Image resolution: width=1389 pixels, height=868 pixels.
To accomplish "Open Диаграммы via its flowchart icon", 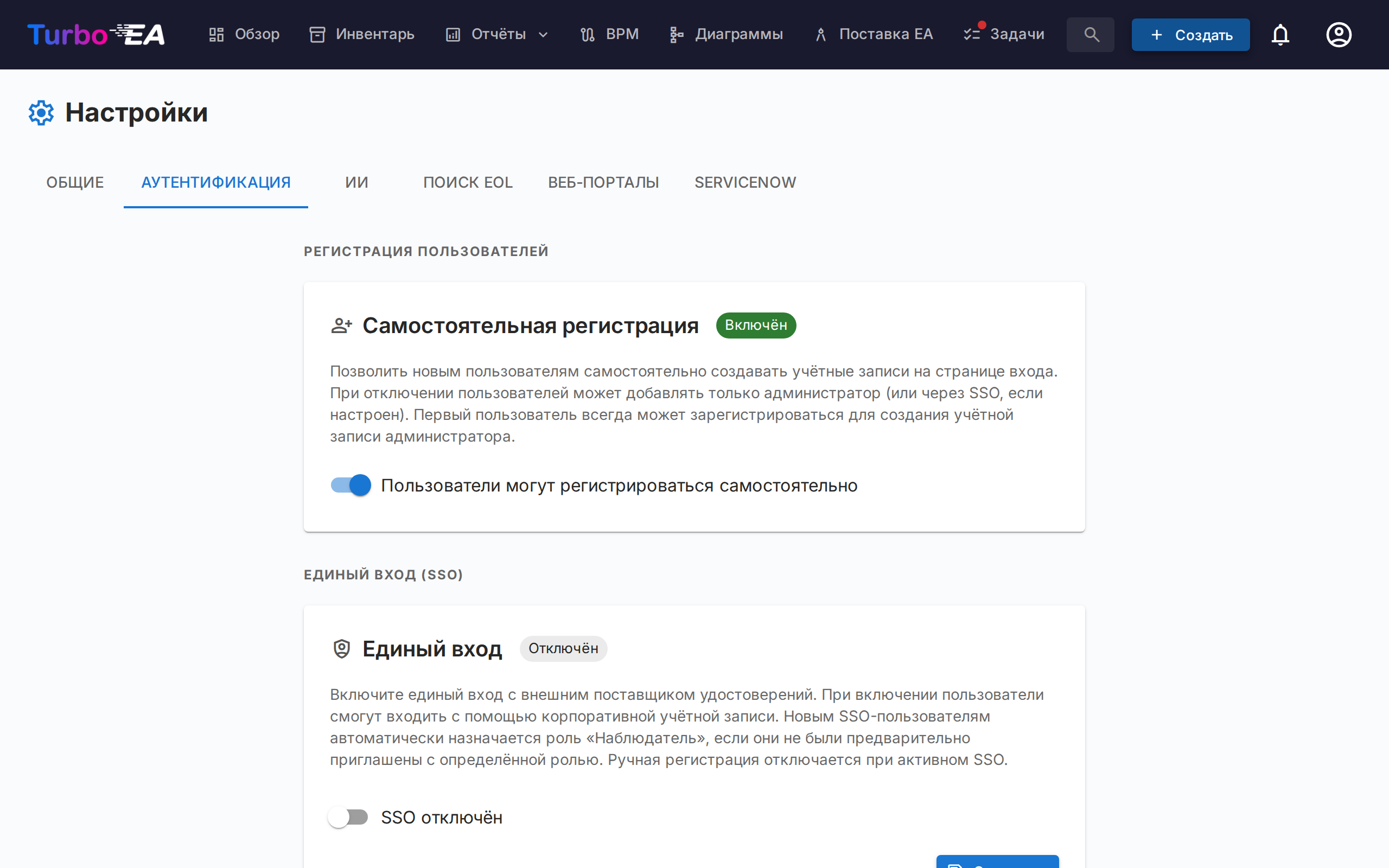I will (x=675, y=34).
